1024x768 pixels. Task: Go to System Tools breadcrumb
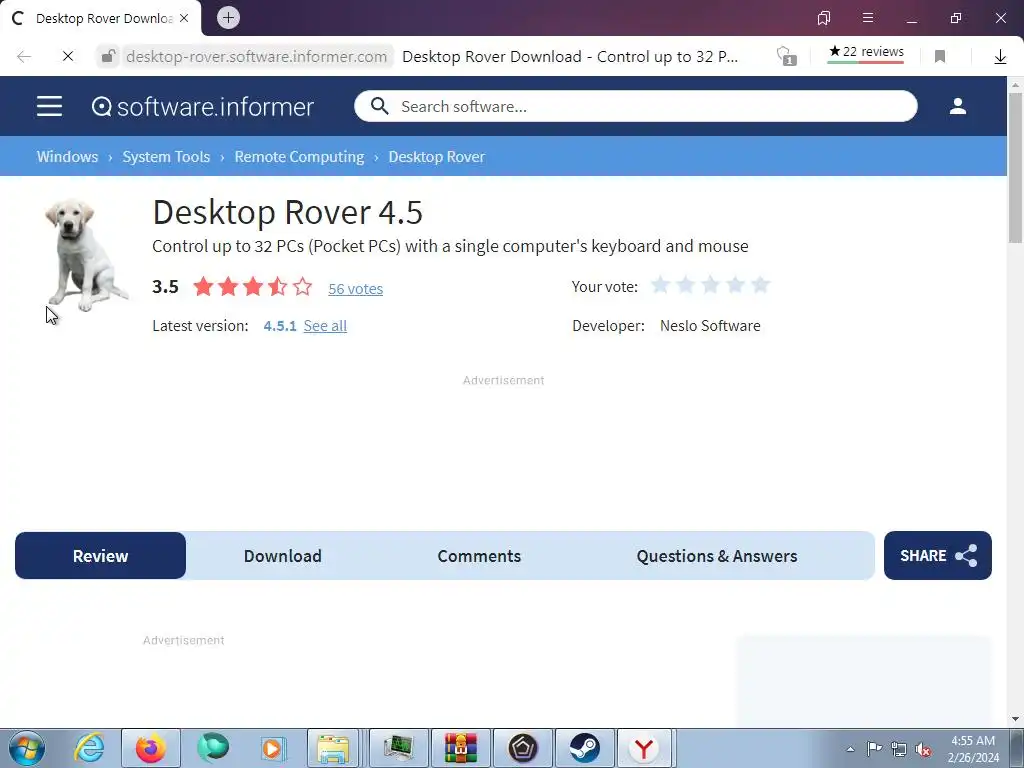pos(166,157)
